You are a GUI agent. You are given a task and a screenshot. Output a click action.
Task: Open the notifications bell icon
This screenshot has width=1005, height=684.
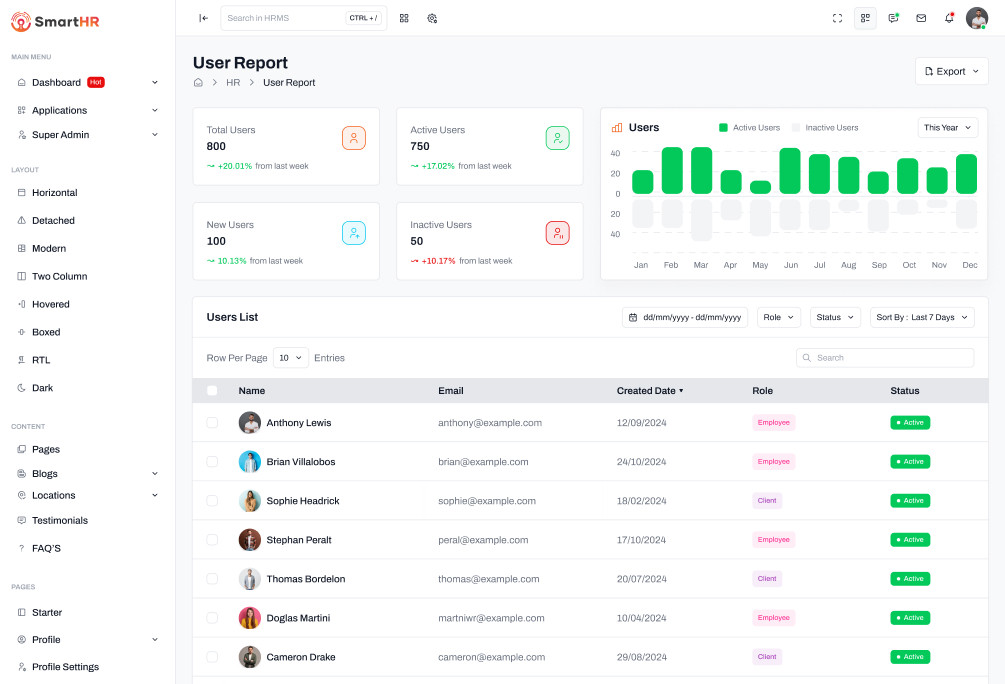pos(949,18)
